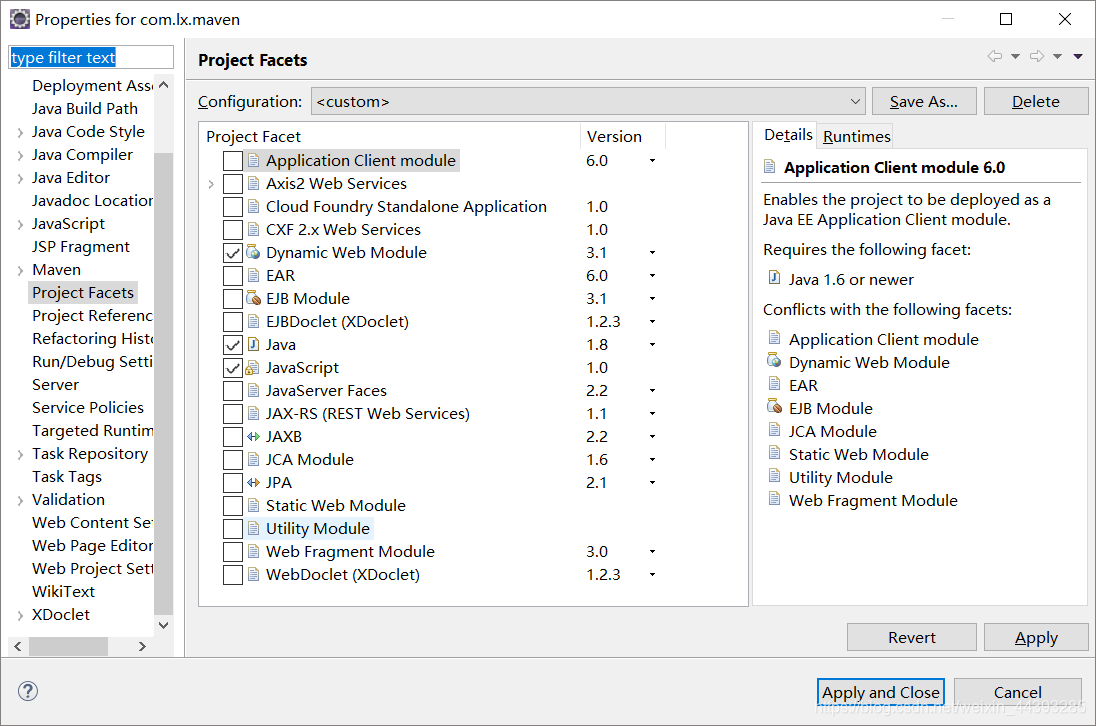Switch to the Details tab
The width and height of the screenshot is (1096, 726).
(x=788, y=135)
